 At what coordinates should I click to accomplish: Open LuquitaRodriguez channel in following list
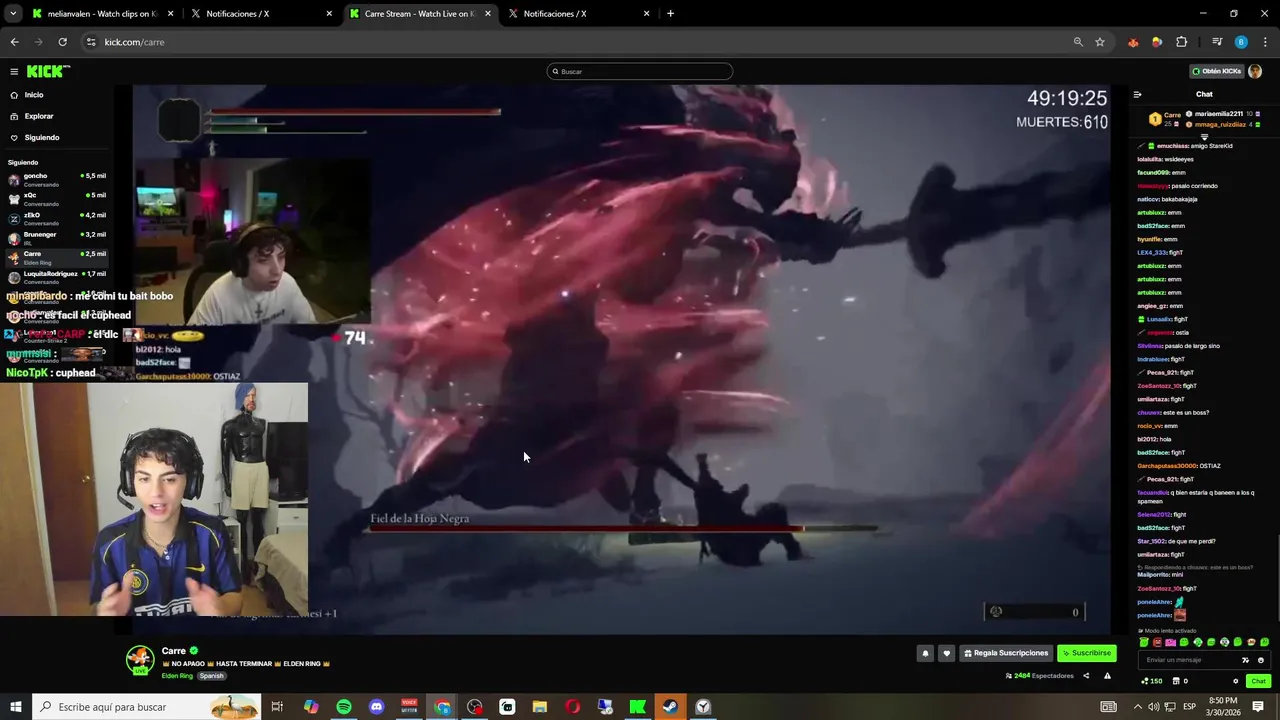coord(57,277)
